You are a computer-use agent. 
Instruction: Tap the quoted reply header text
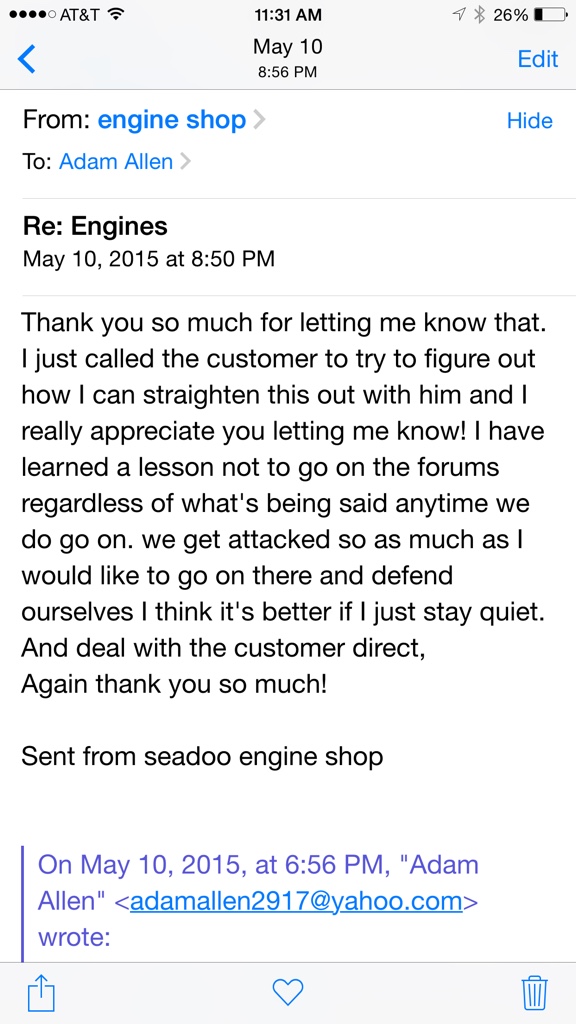tap(259, 901)
